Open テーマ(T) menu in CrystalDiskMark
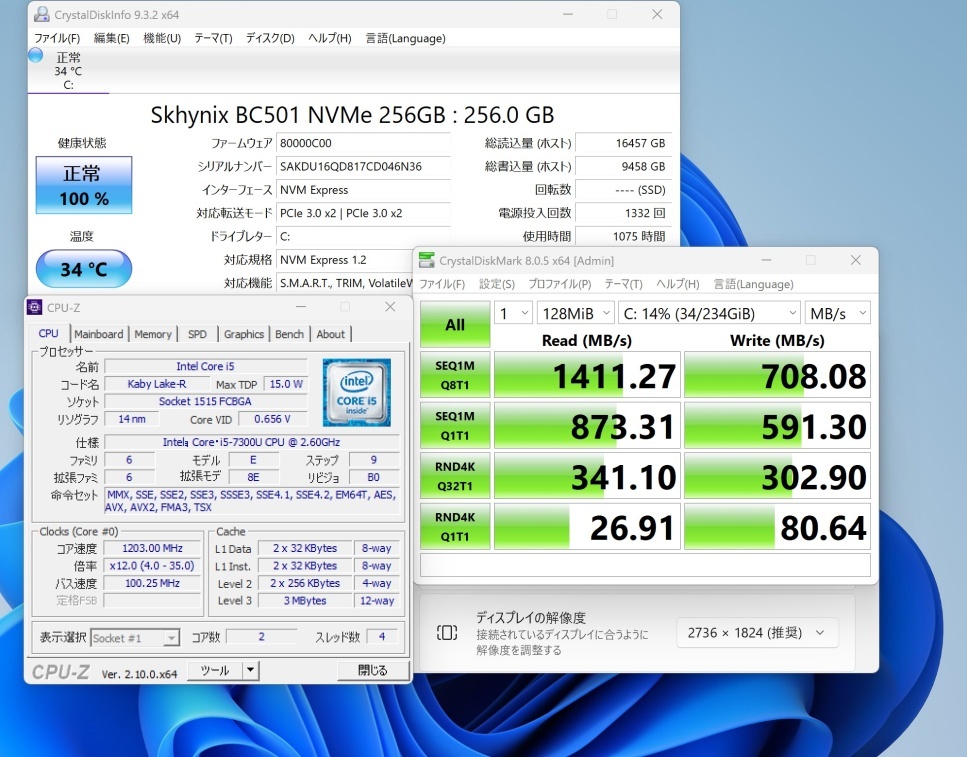Screen dimensions: 967x757 623,284
